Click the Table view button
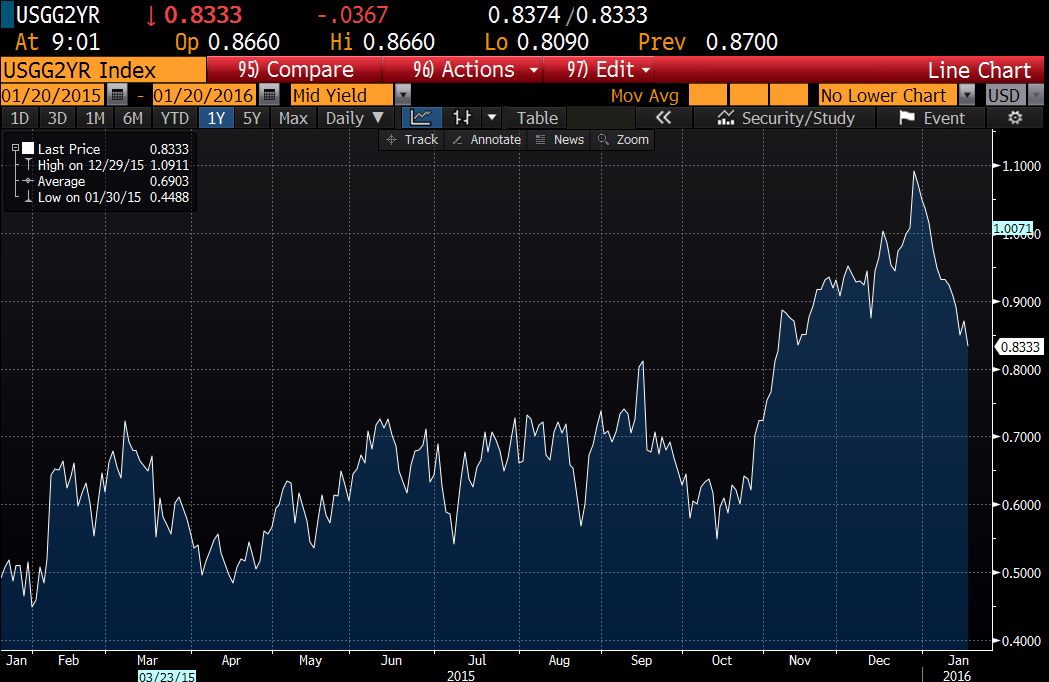 pyautogui.click(x=537, y=118)
